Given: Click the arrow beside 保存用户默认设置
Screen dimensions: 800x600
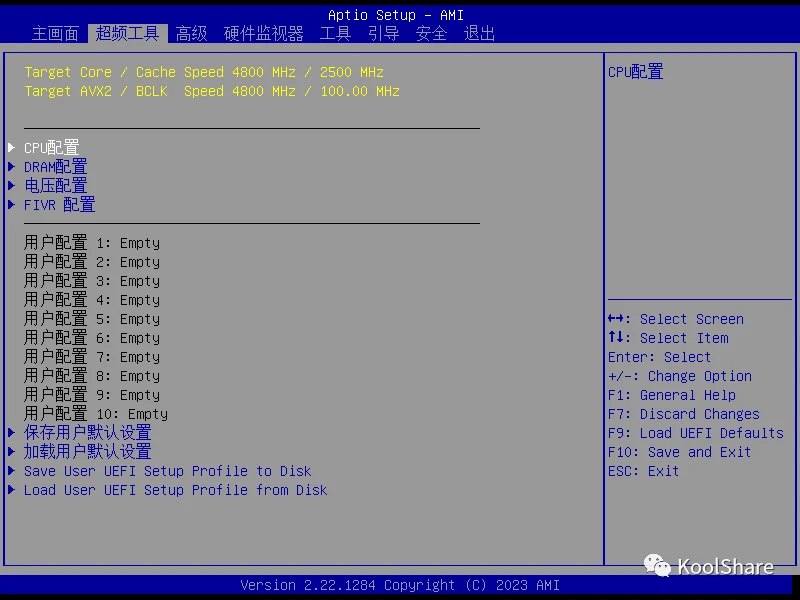Looking at the screenshot, I should [x=12, y=433].
